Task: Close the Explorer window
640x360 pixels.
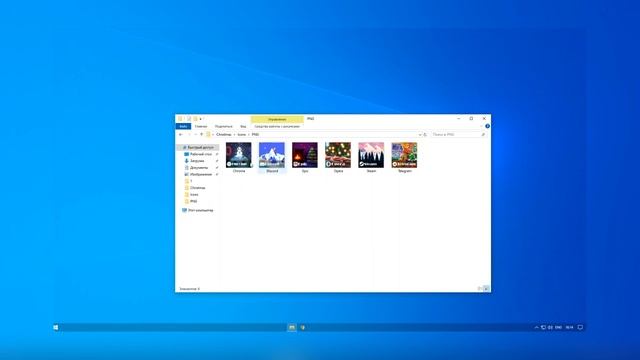Action: 484,118
